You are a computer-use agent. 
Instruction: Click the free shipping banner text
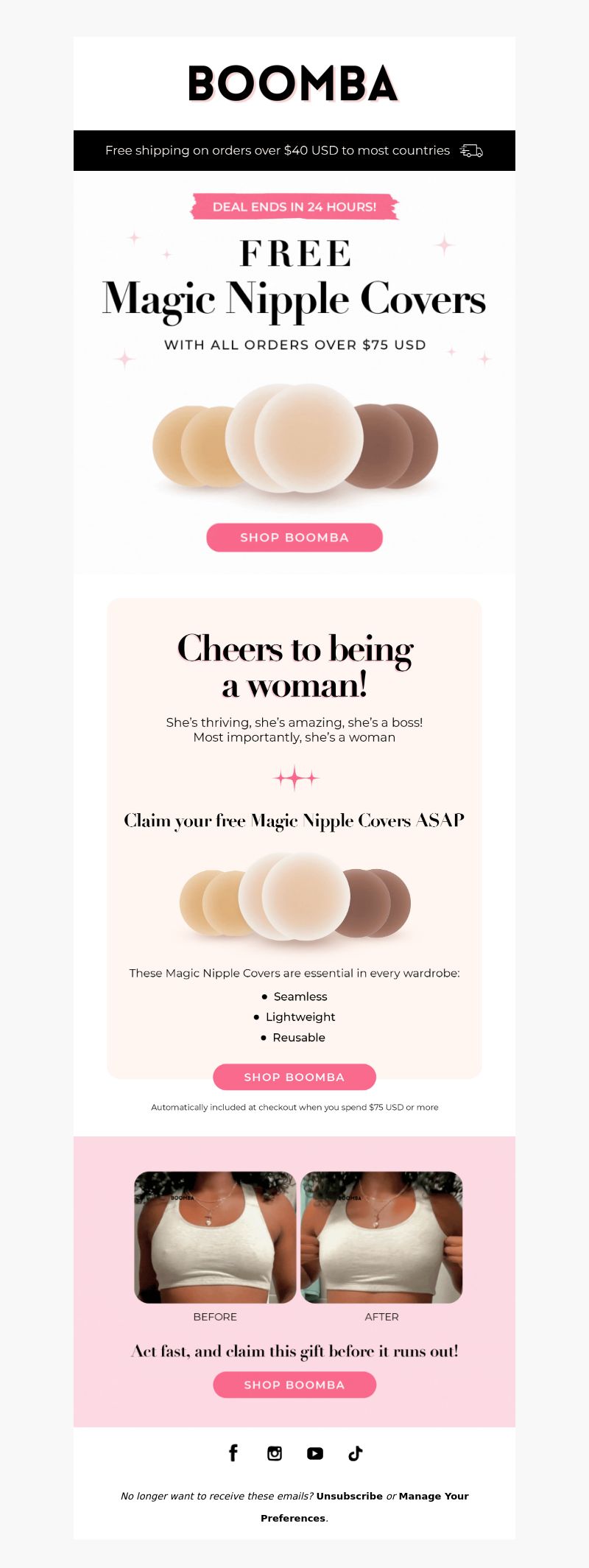(x=278, y=150)
